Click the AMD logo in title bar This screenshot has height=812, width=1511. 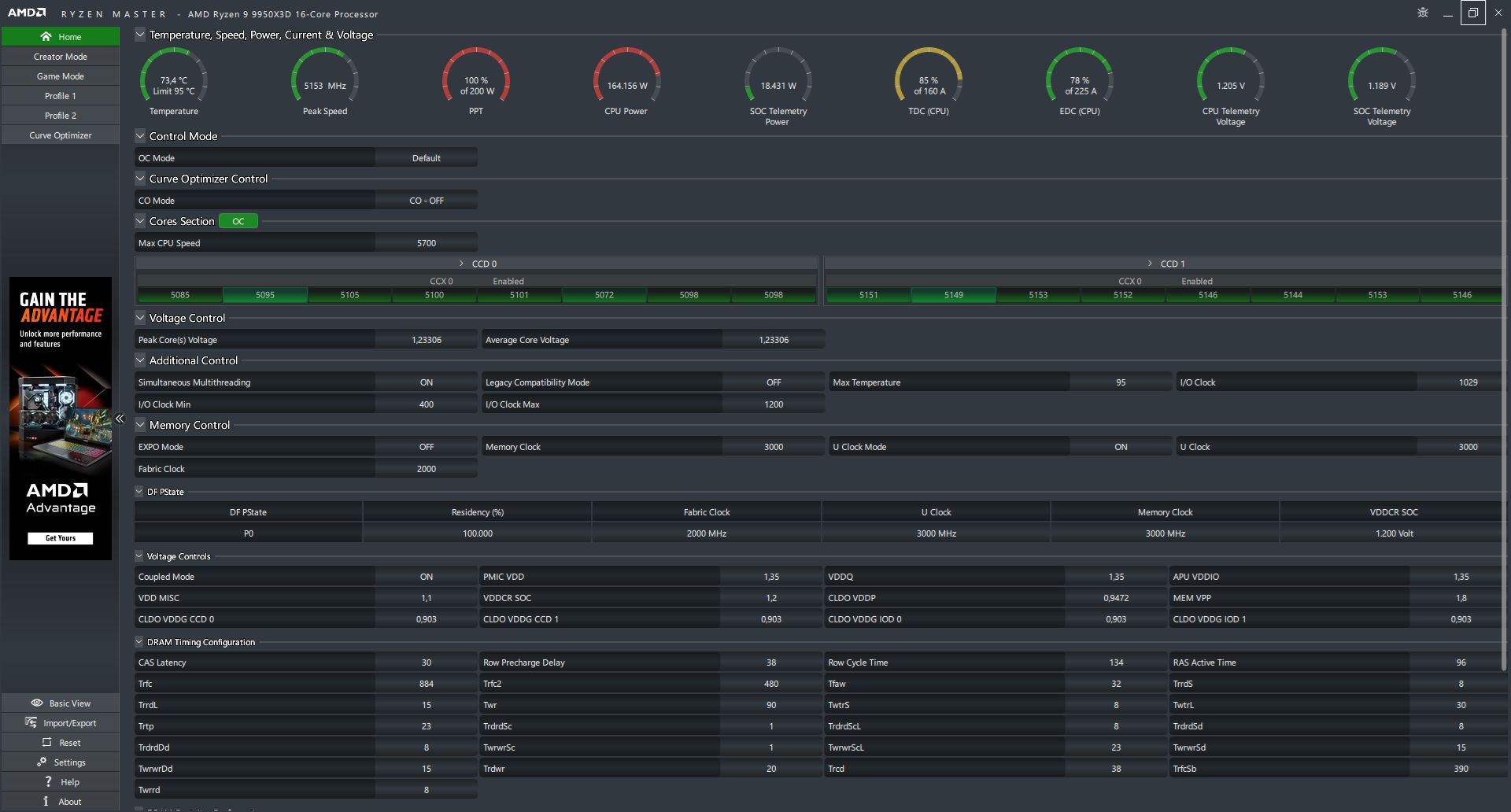(27, 13)
